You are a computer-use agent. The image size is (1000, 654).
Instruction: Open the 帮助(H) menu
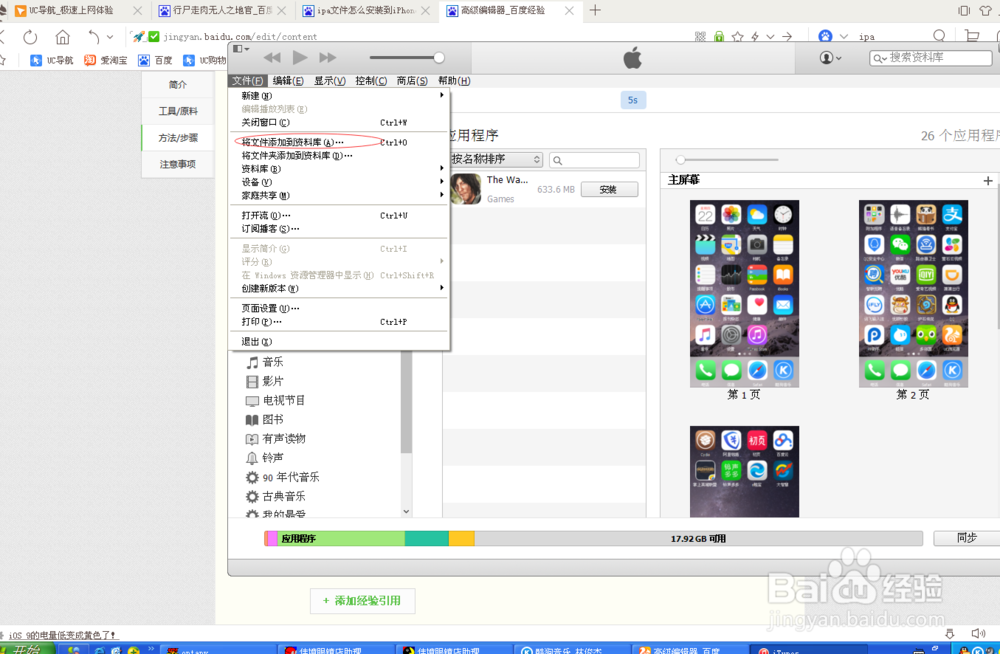tap(454, 81)
